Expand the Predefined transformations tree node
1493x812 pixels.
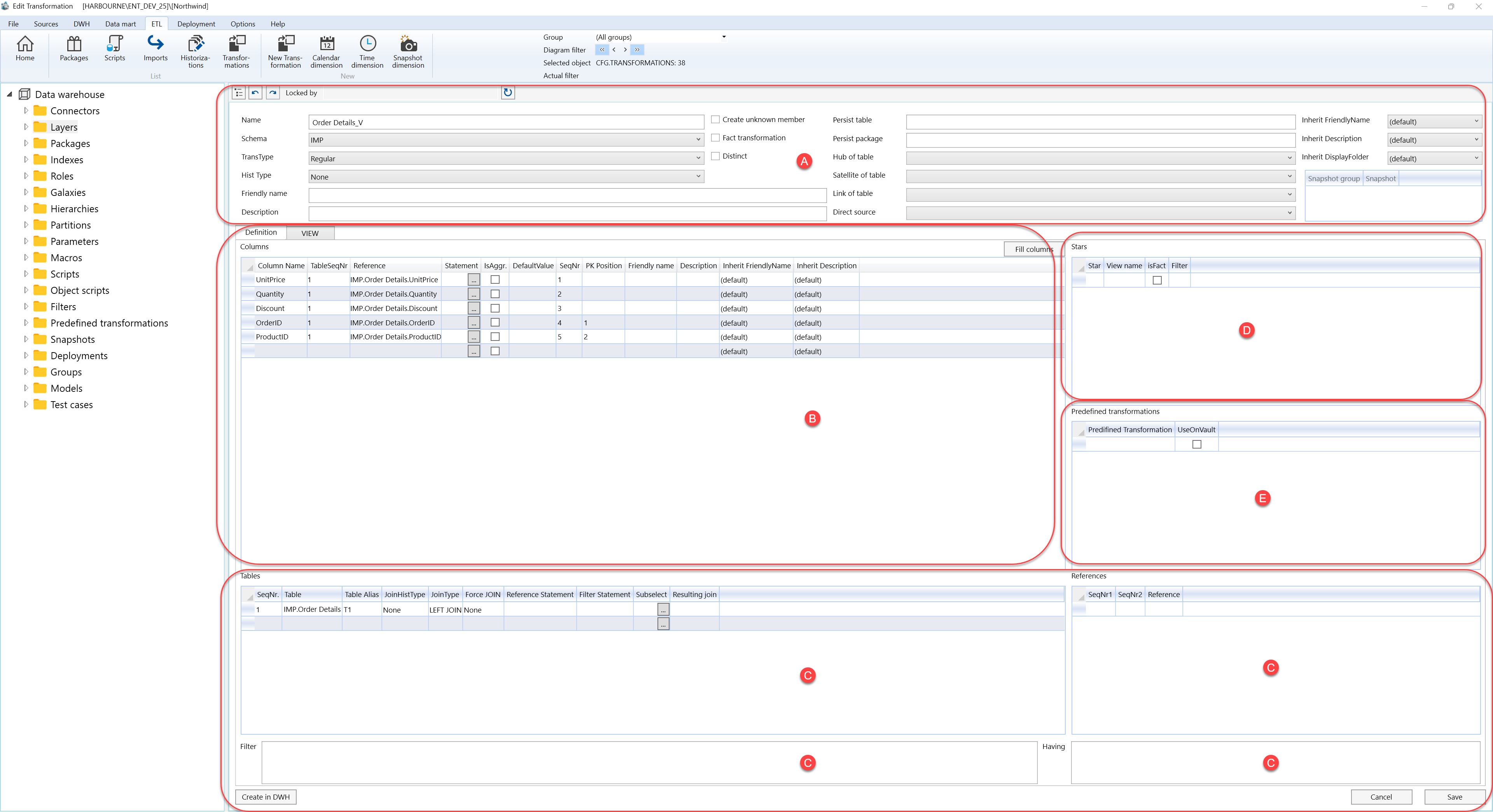[x=26, y=323]
